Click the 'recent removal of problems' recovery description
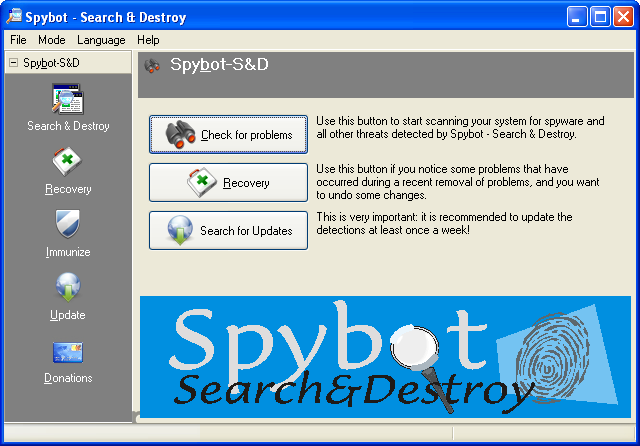This screenshot has width=640, height=446. tap(458, 182)
